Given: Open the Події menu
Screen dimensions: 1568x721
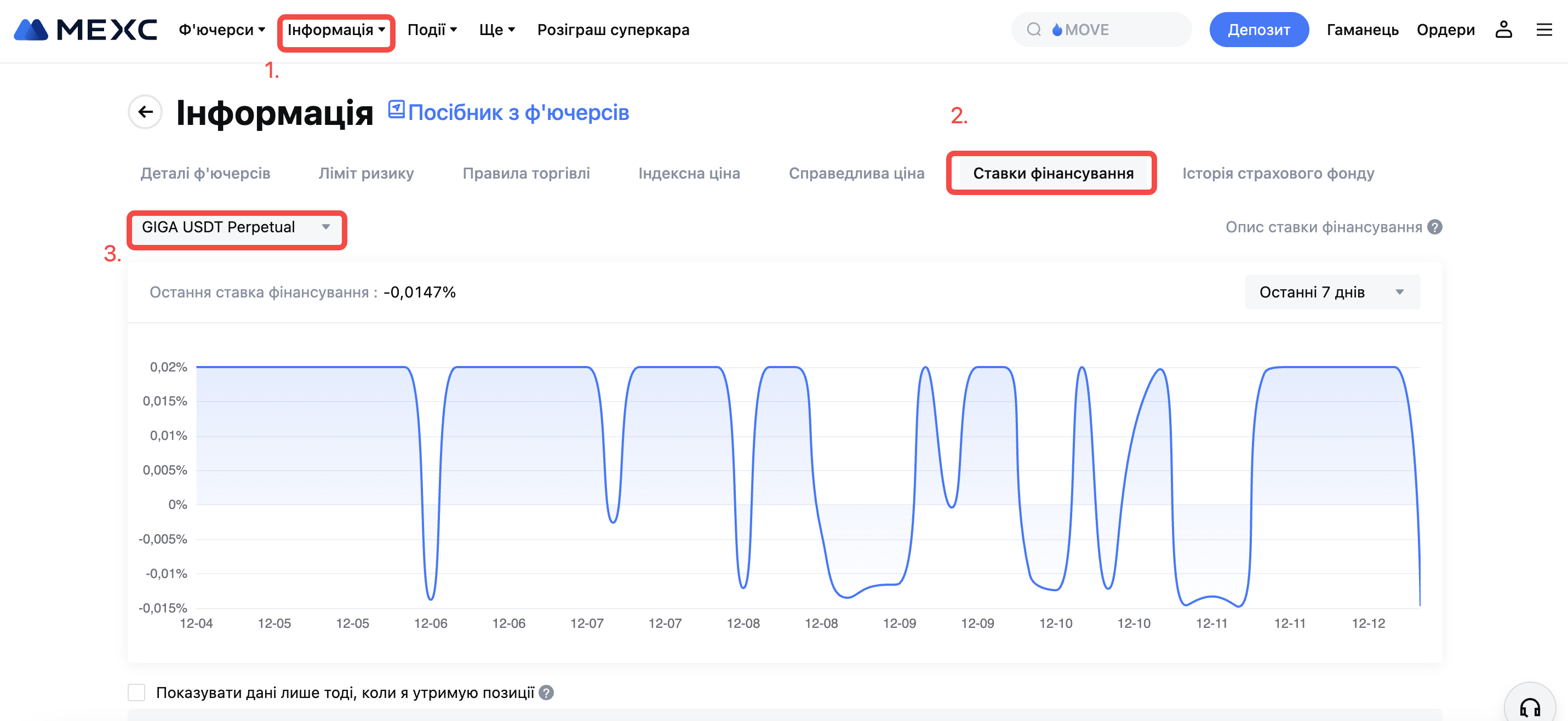Looking at the screenshot, I should tap(432, 29).
